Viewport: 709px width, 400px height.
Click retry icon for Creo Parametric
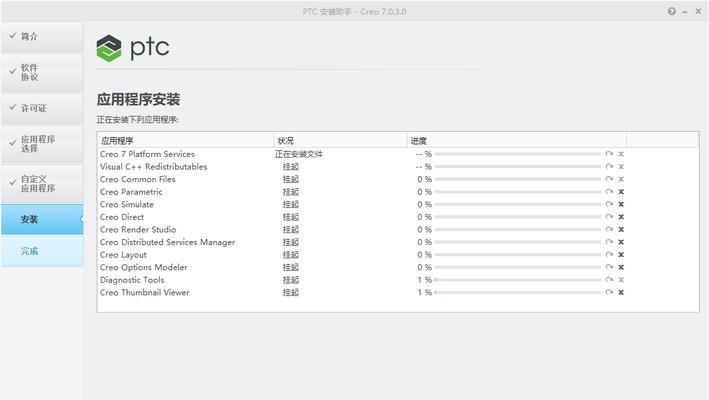pyautogui.click(x=609, y=192)
